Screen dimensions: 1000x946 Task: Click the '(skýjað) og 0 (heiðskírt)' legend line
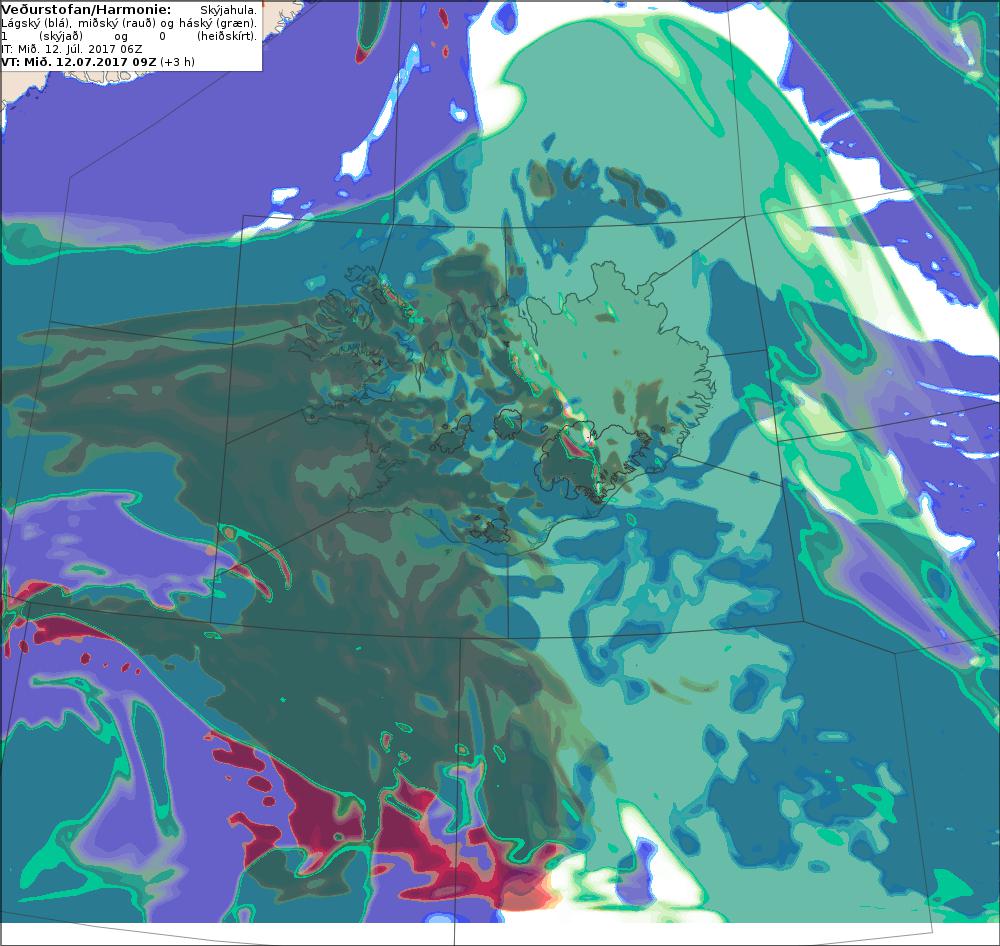[x=129, y=36]
